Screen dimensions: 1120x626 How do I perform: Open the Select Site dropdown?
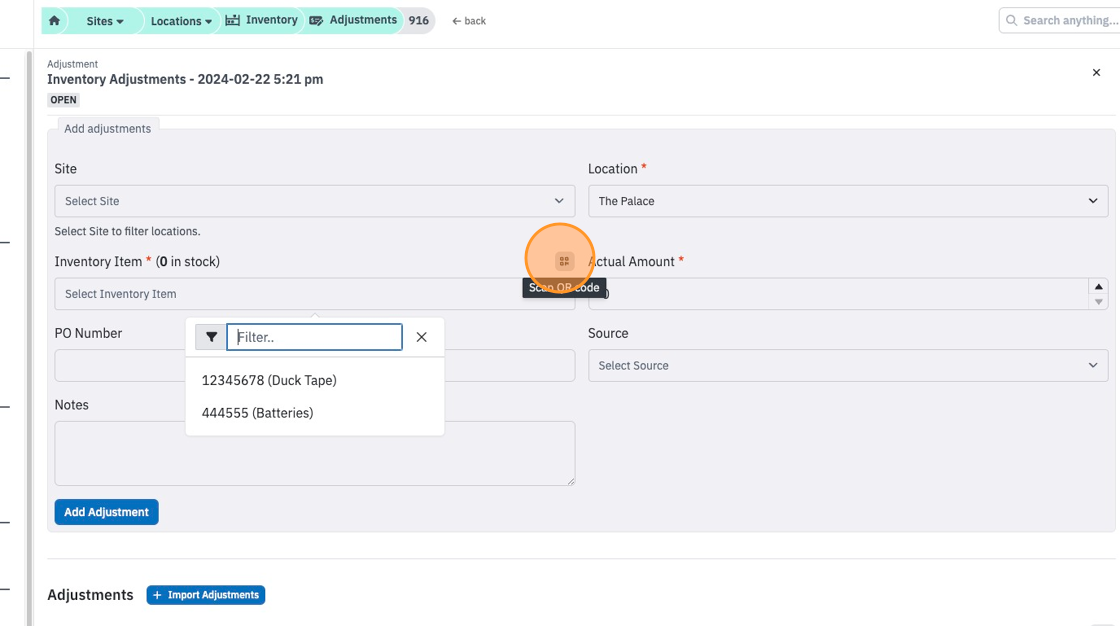coord(314,201)
